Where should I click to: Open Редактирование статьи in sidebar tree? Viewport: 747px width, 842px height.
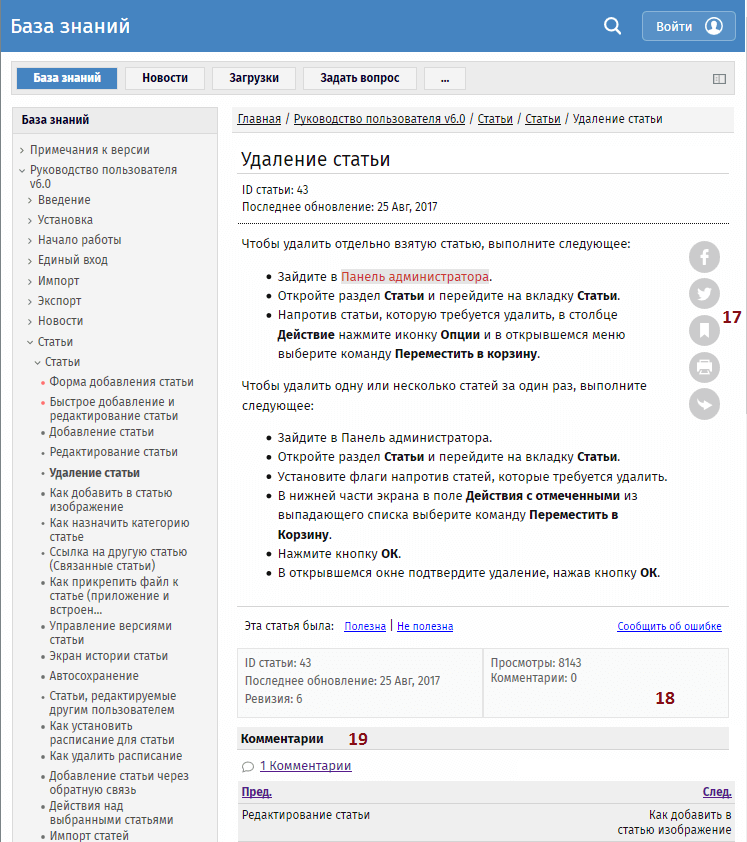pyautogui.click(x=113, y=452)
